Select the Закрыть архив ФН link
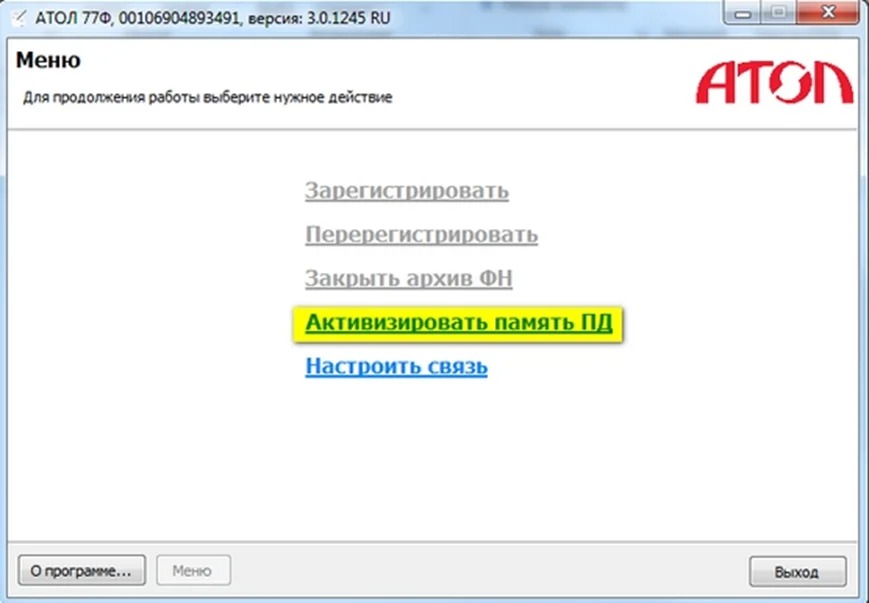Screen dimensions: 869x603 click(408, 278)
